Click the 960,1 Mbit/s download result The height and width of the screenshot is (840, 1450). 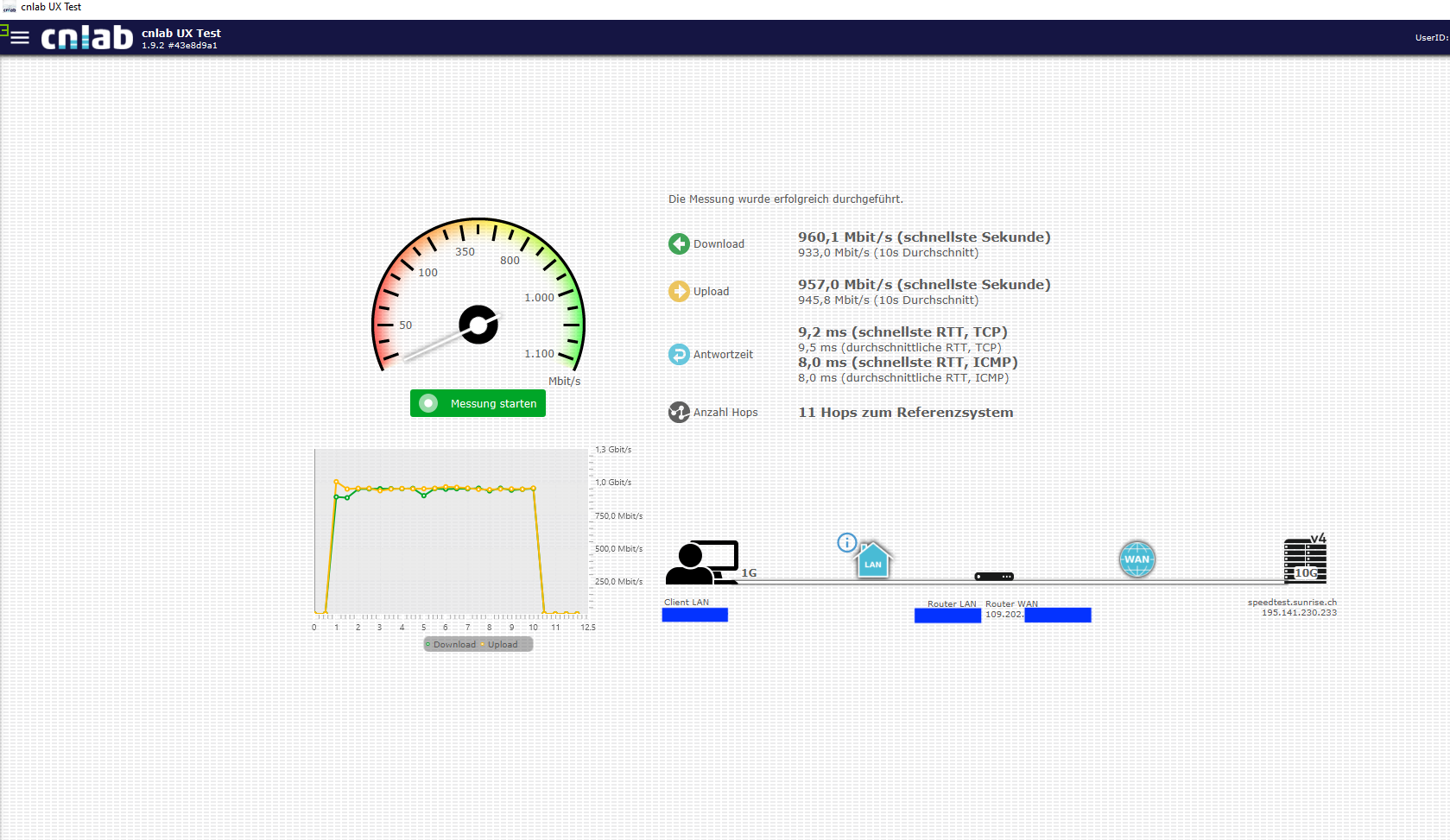pos(923,237)
